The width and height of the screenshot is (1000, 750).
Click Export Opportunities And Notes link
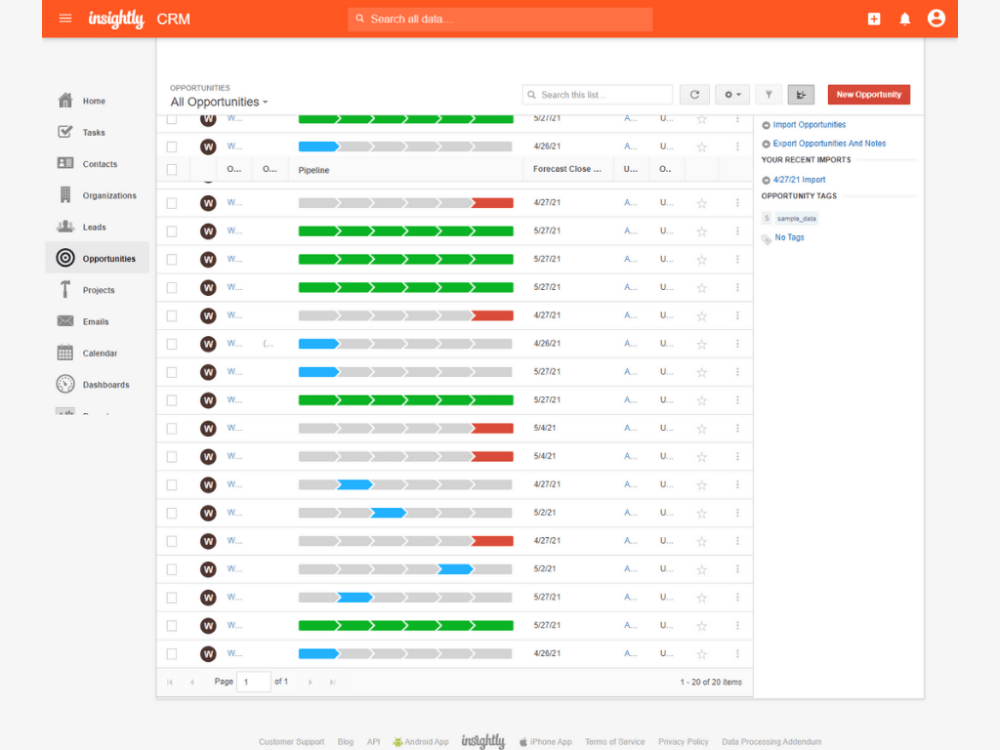(x=829, y=143)
